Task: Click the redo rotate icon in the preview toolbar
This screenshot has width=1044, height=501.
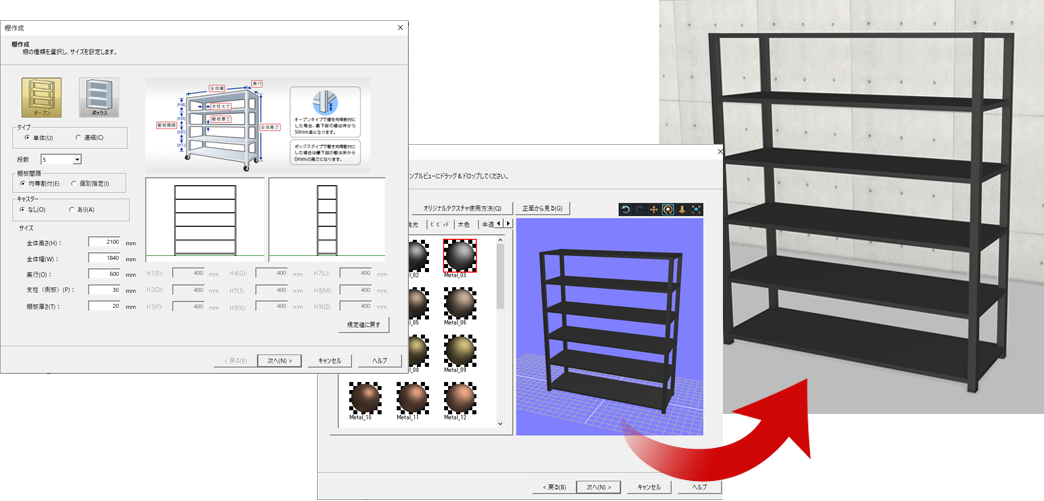Action: (640, 209)
